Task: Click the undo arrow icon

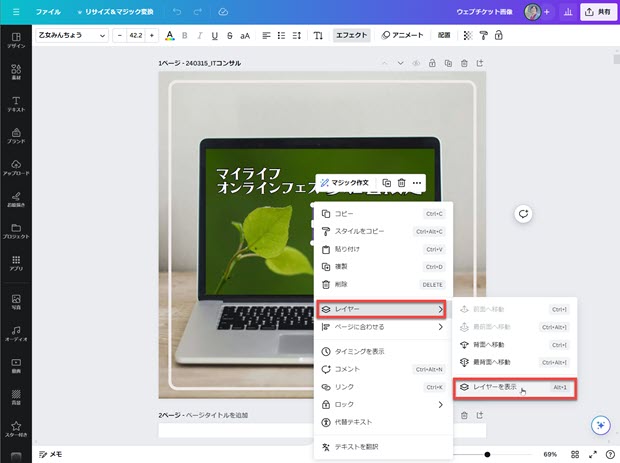Action: click(x=176, y=12)
